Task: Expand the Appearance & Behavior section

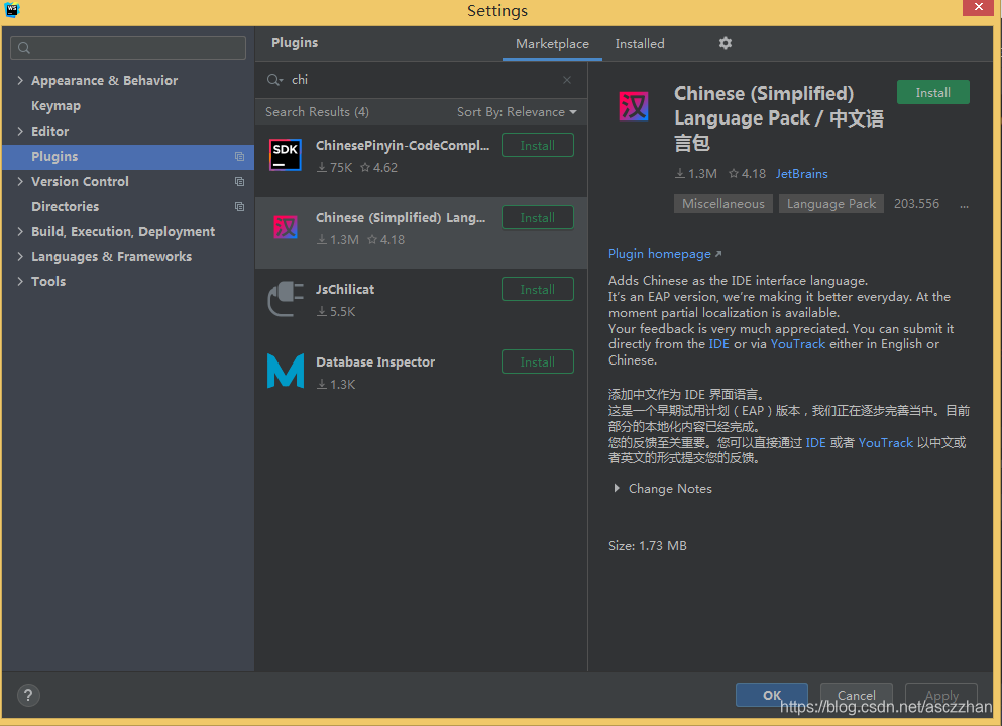Action: (x=20, y=81)
